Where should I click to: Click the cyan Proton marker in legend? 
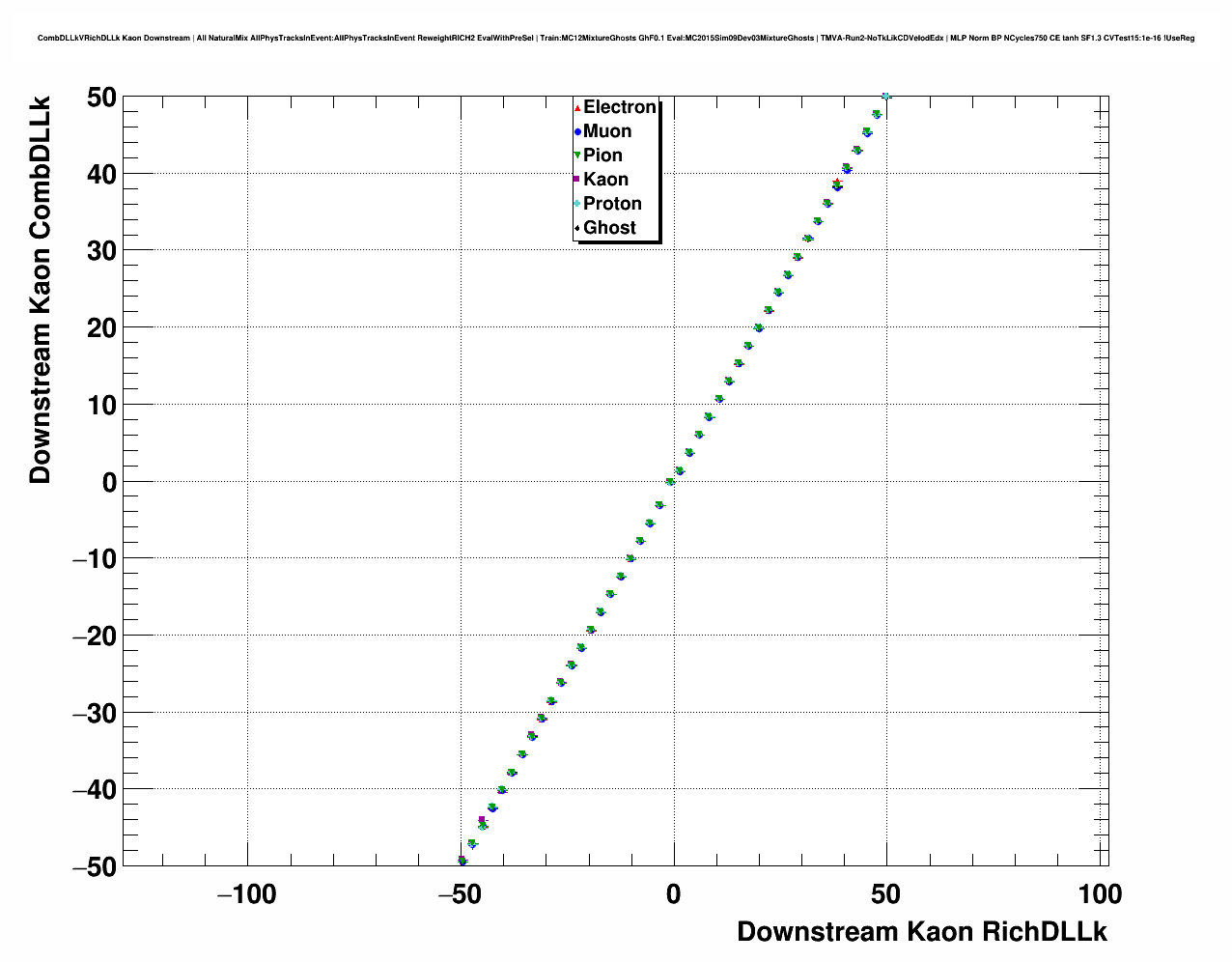tap(576, 204)
